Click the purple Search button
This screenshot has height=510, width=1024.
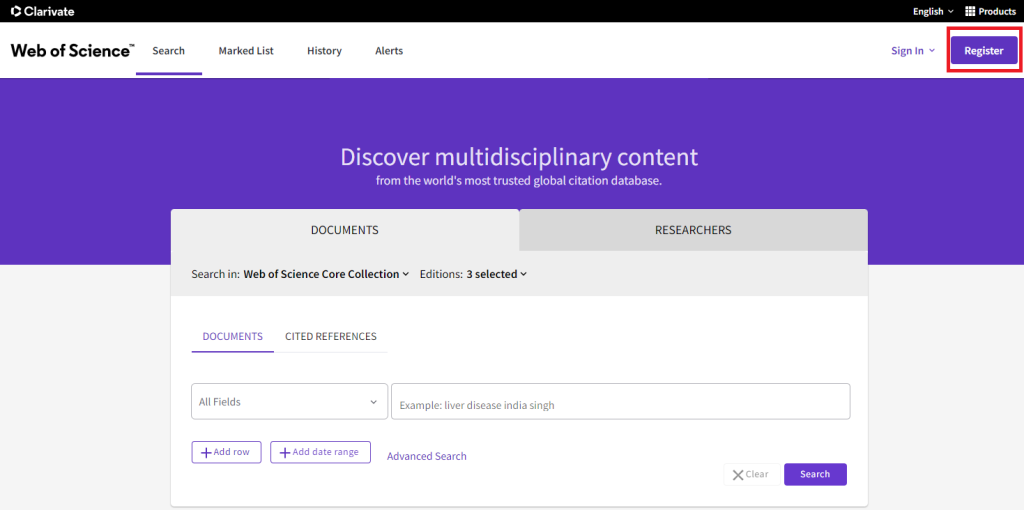click(815, 474)
